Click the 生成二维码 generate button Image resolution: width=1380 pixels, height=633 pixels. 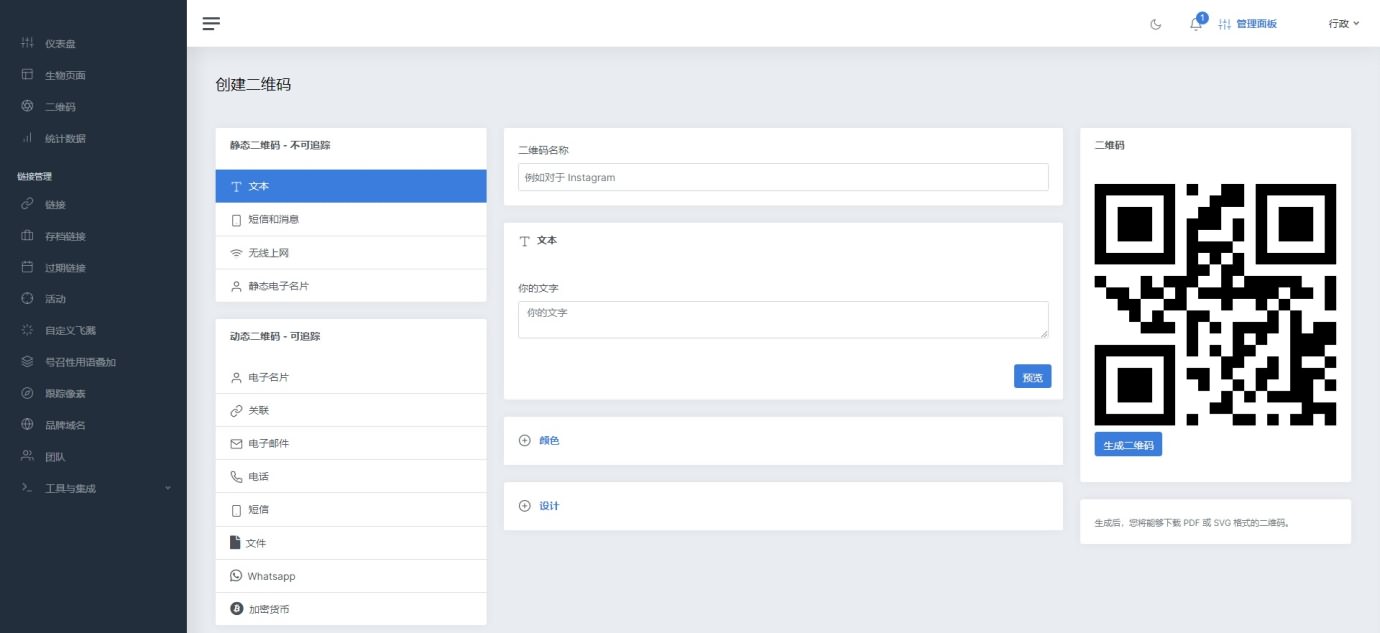coord(1128,445)
